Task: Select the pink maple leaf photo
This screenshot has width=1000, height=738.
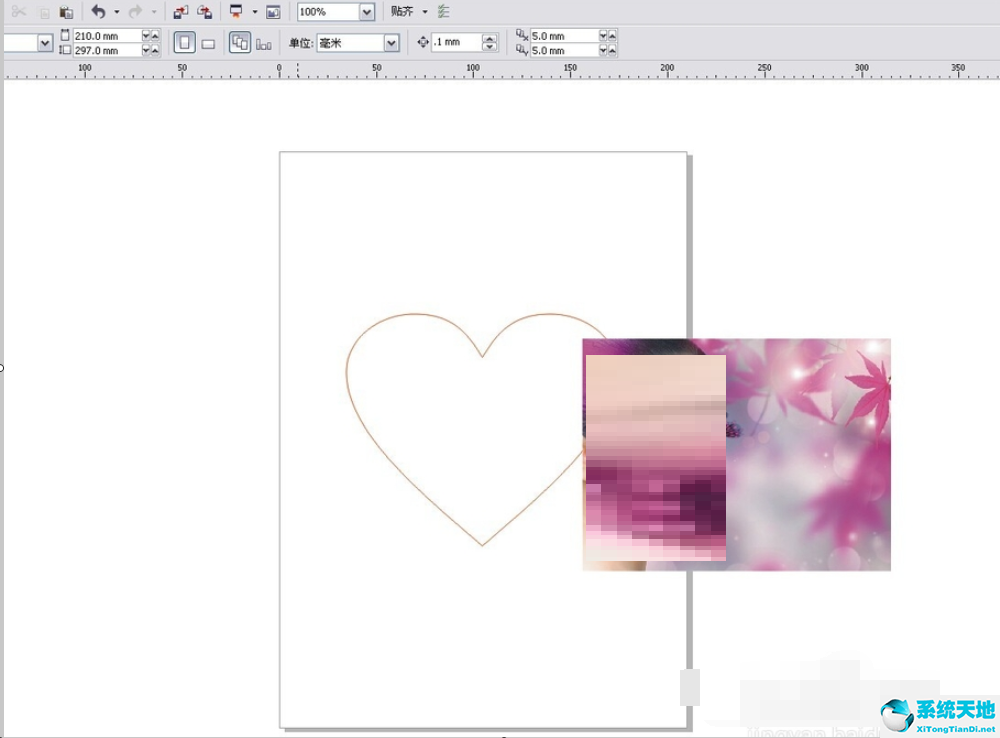Action: pos(810,460)
